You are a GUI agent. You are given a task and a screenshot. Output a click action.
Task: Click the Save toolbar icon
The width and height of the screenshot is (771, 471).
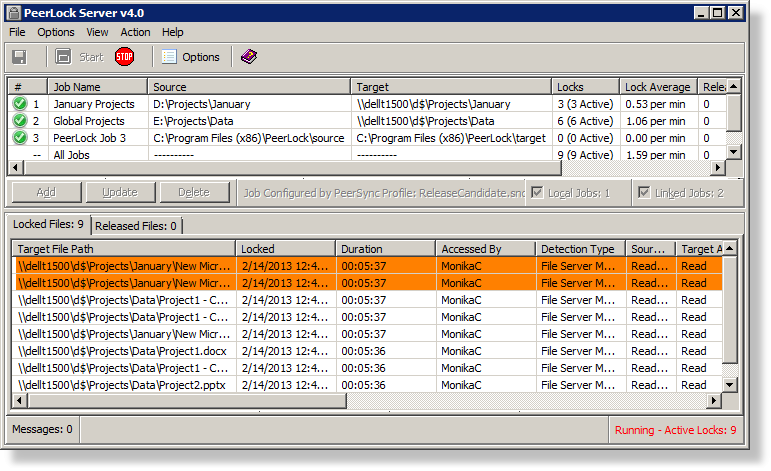(x=19, y=57)
